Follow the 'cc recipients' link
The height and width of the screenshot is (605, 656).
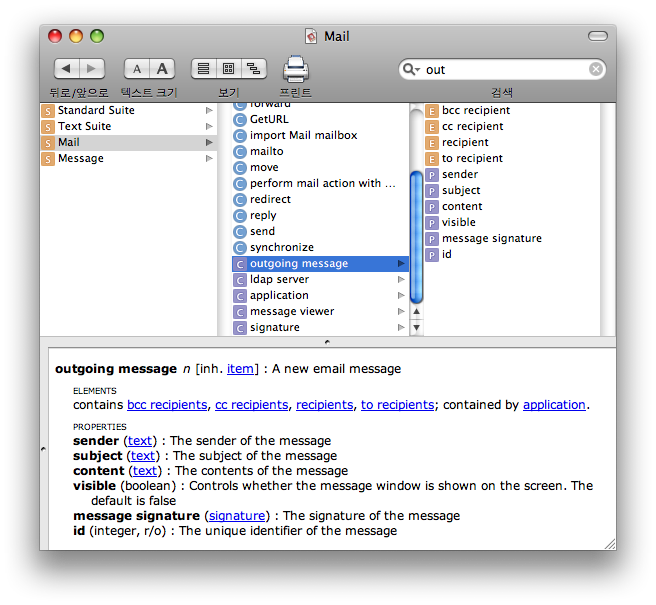click(251, 405)
